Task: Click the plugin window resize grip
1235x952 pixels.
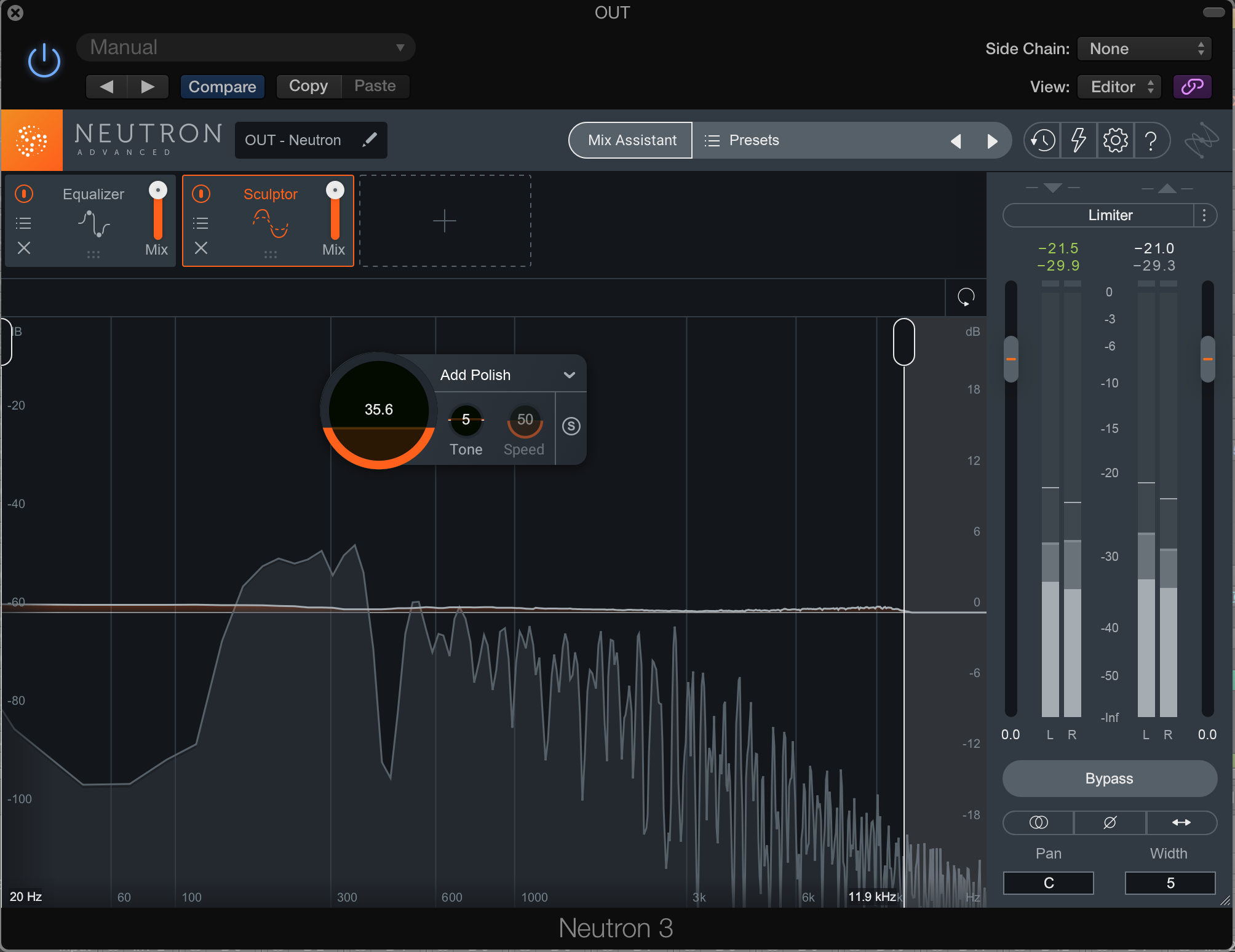Action: click(x=1225, y=900)
